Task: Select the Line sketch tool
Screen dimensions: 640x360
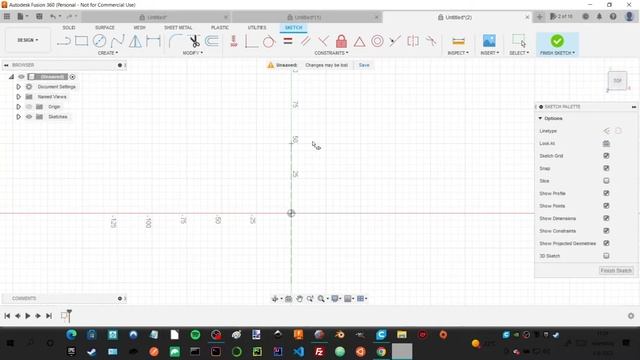Action: pyautogui.click(x=64, y=41)
